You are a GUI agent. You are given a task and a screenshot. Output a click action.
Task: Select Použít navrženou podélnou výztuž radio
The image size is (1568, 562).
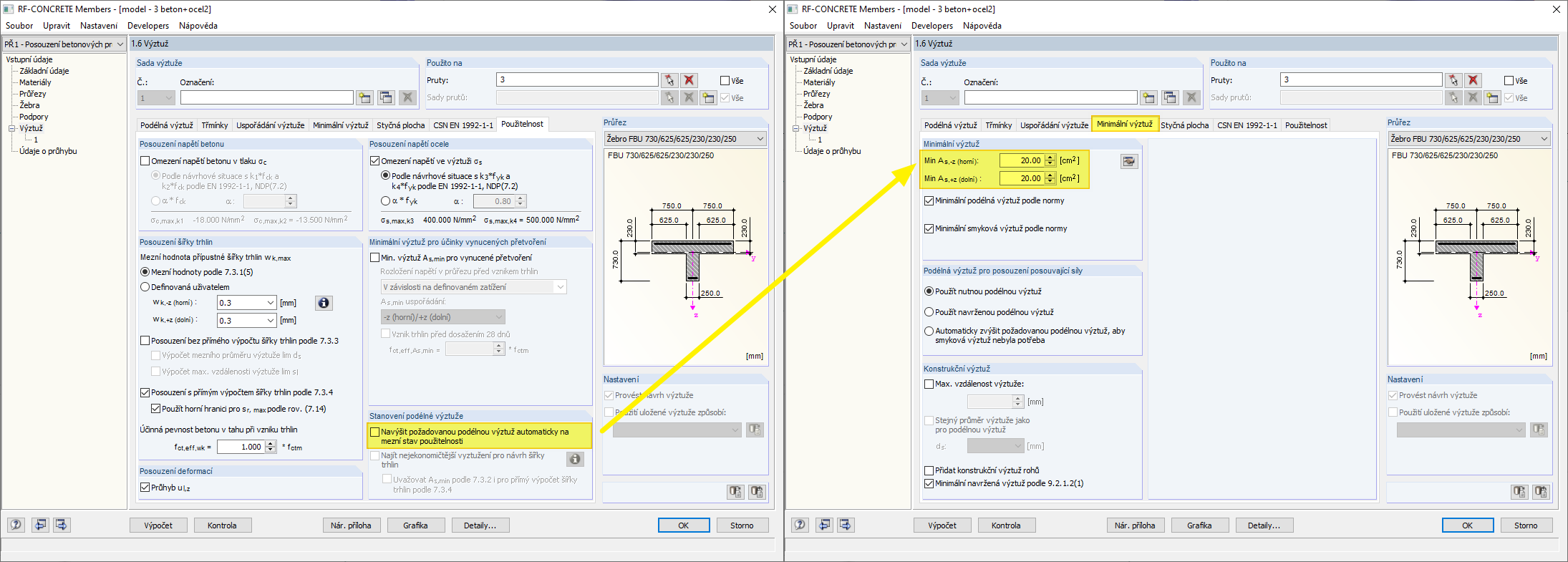tap(929, 312)
